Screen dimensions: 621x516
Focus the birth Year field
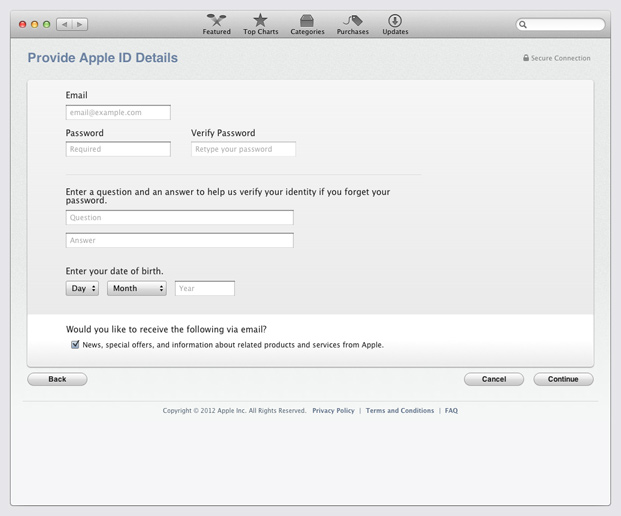[205, 288]
